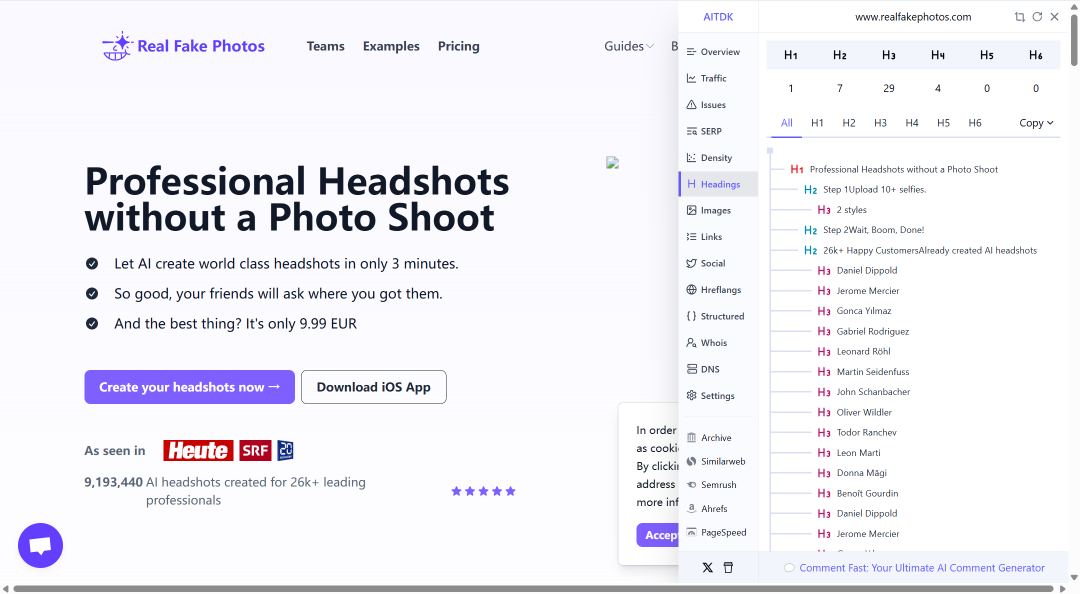This screenshot has height=594, width=1080.
Task: Open the Pricing navigation link
Action: pyautogui.click(x=459, y=46)
